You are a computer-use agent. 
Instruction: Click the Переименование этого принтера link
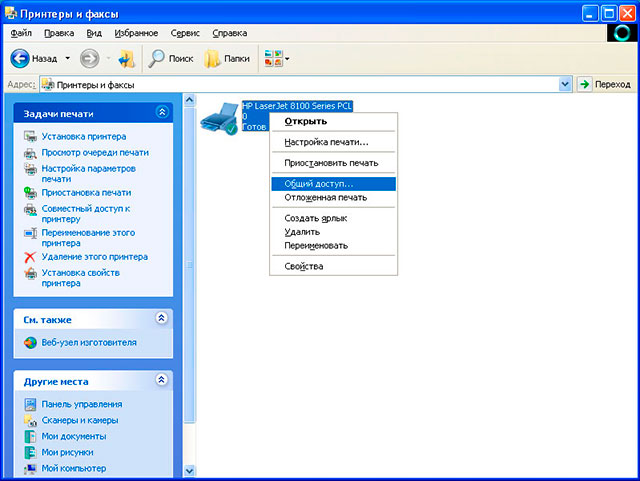pos(88,238)
